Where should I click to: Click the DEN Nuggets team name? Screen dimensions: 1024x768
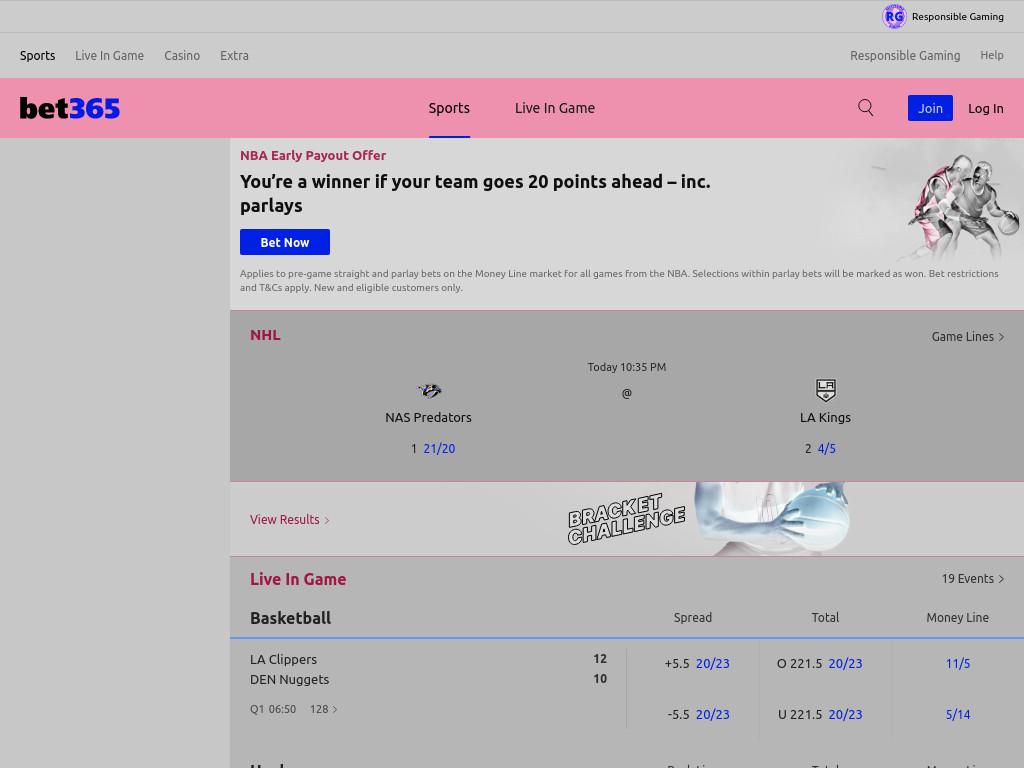pyautogui.click(x=289, y=680)
